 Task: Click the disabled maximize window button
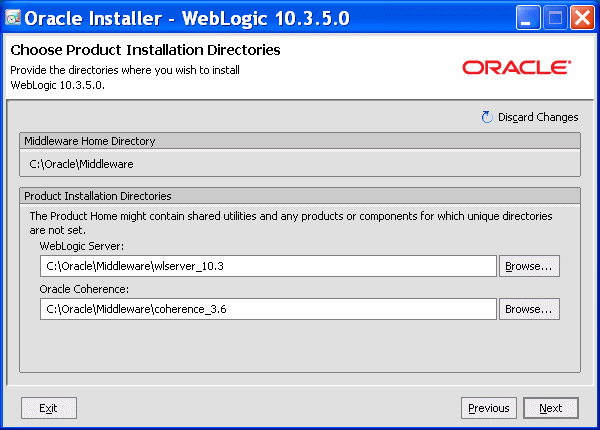coord(555,17)
